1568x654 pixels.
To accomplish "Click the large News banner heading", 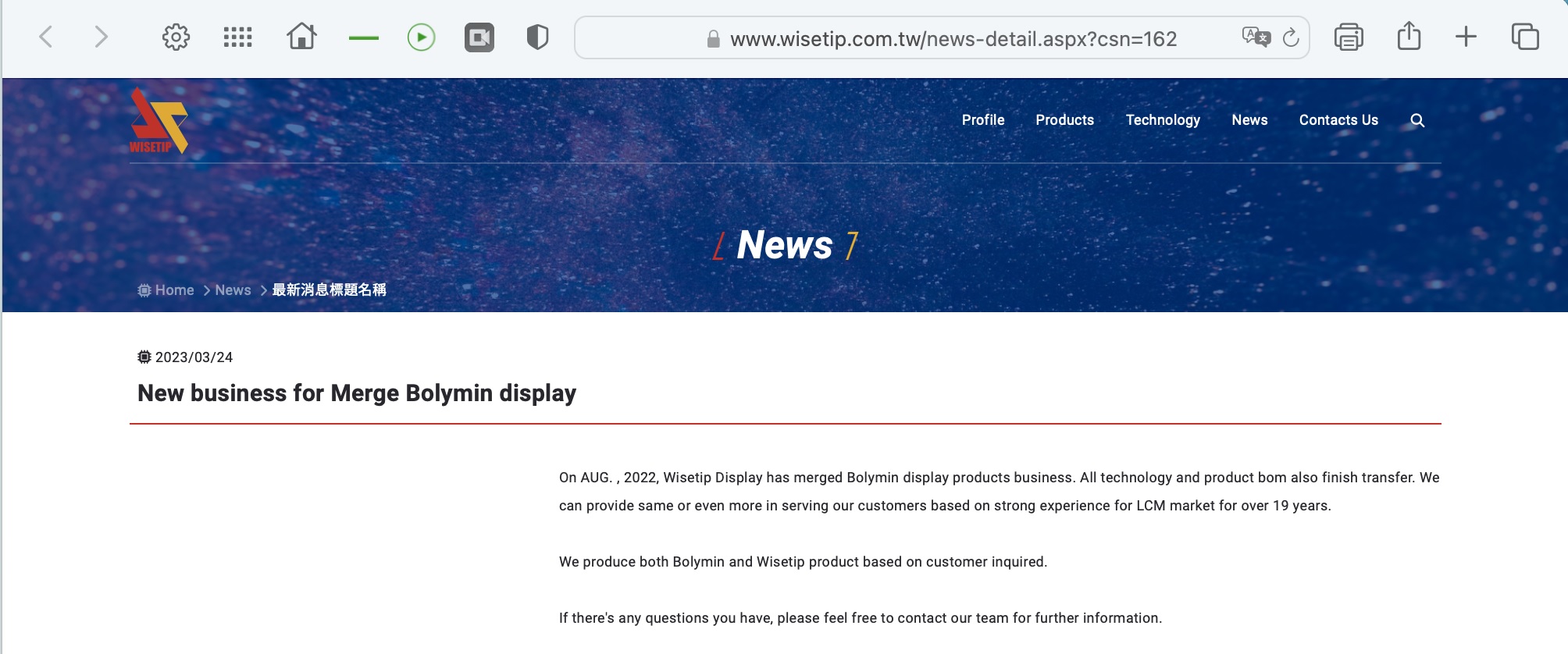I will [x=785, y=245].
